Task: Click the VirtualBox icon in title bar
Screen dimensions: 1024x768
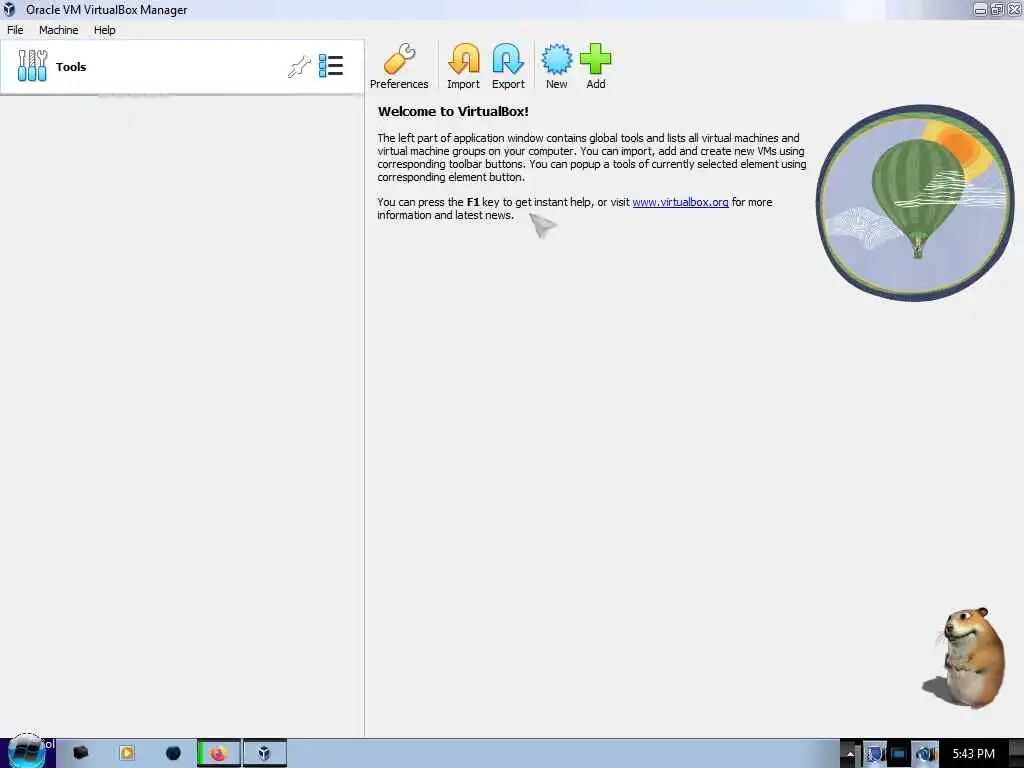Action: (10, 10)
